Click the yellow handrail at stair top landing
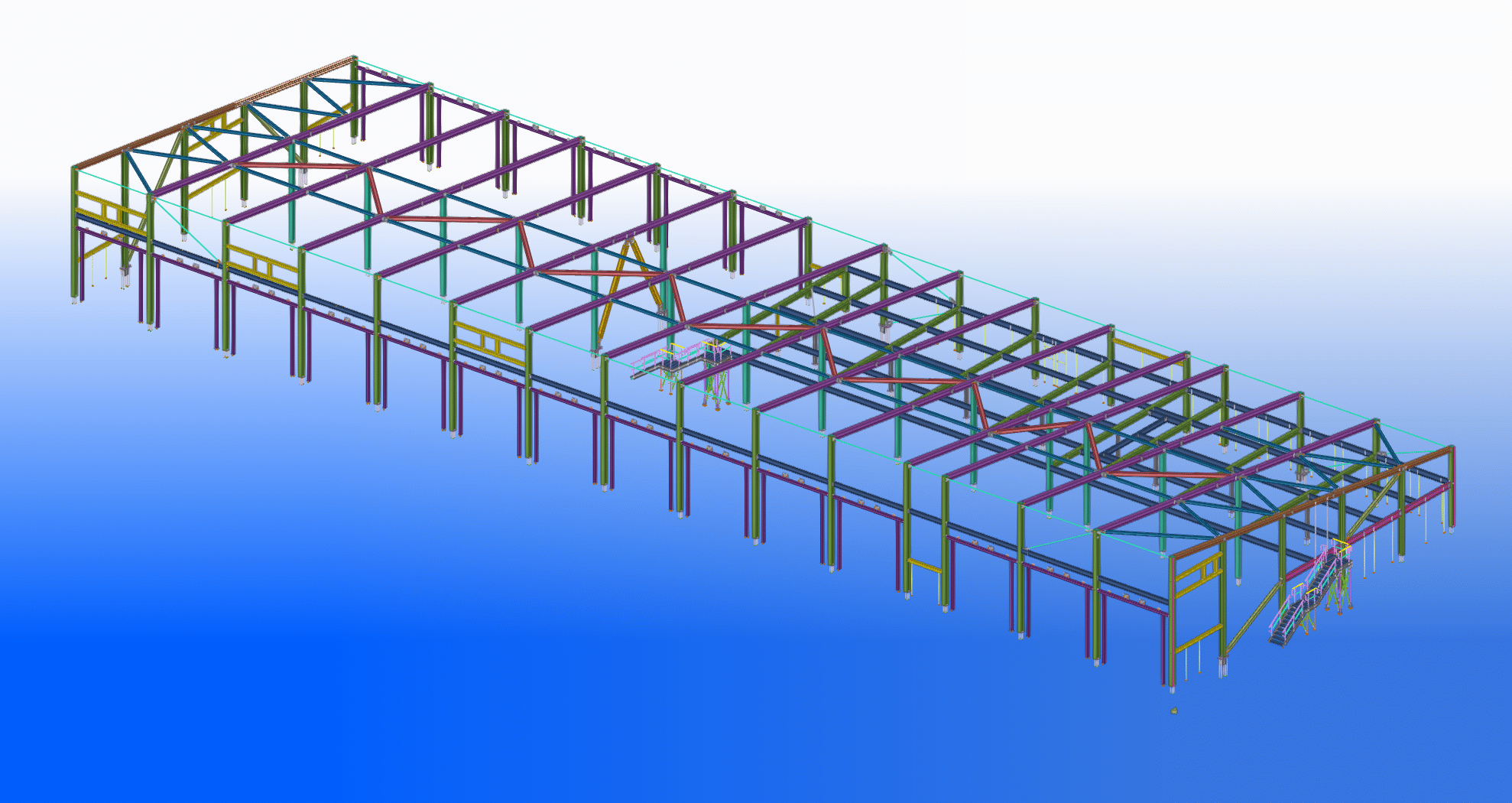Screen dimensions: 1512x803 (x=1342, y=545)
